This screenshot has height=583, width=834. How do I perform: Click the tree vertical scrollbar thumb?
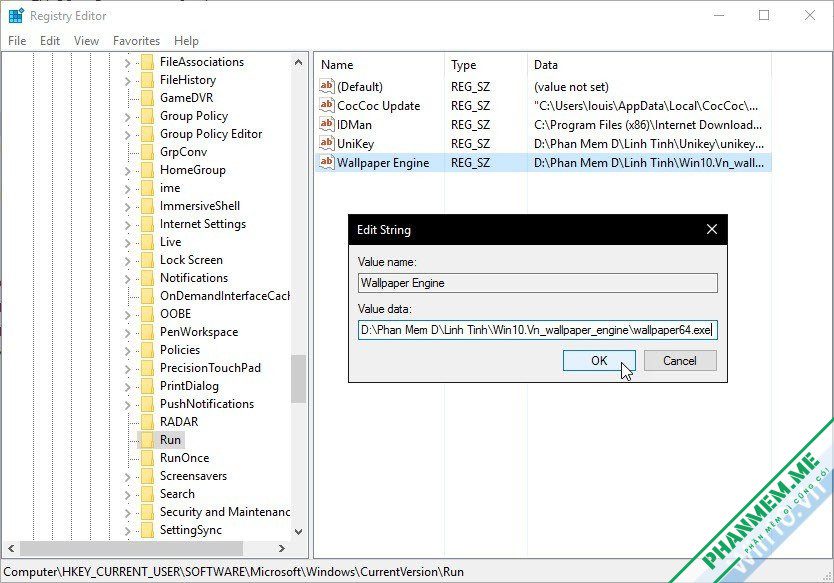(x=298, y=379)
